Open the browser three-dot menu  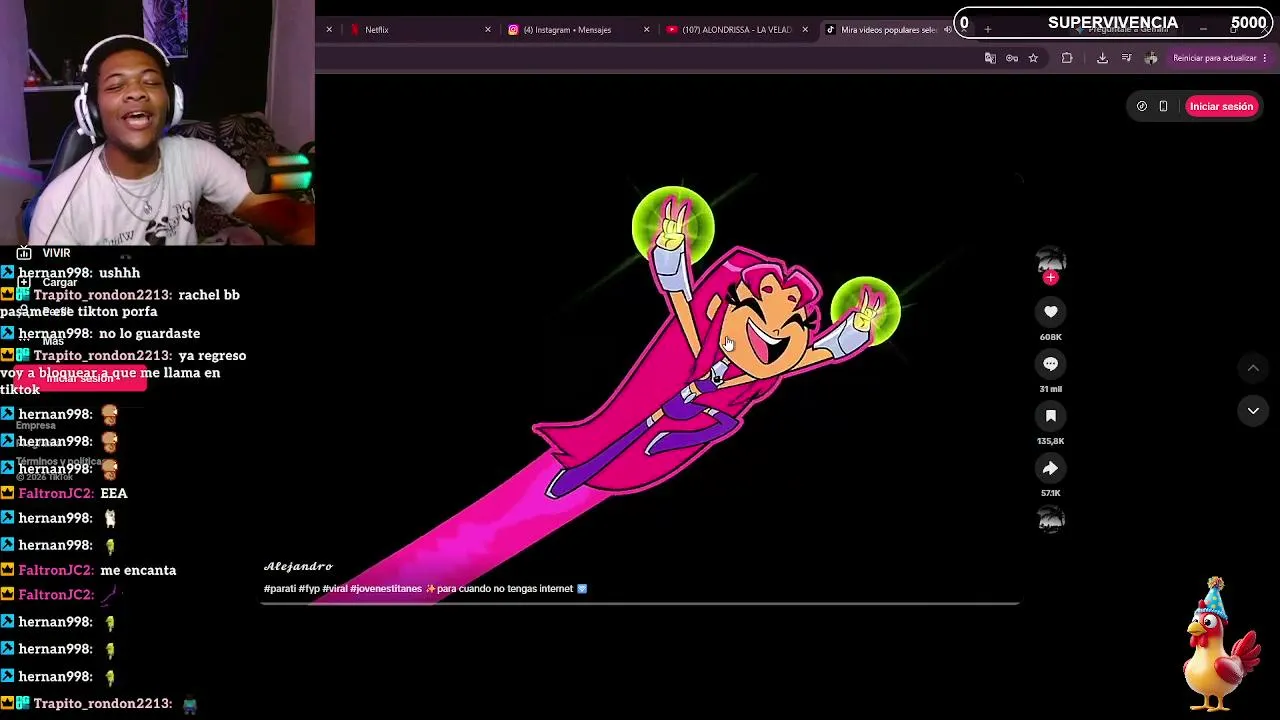(1265, 58)
